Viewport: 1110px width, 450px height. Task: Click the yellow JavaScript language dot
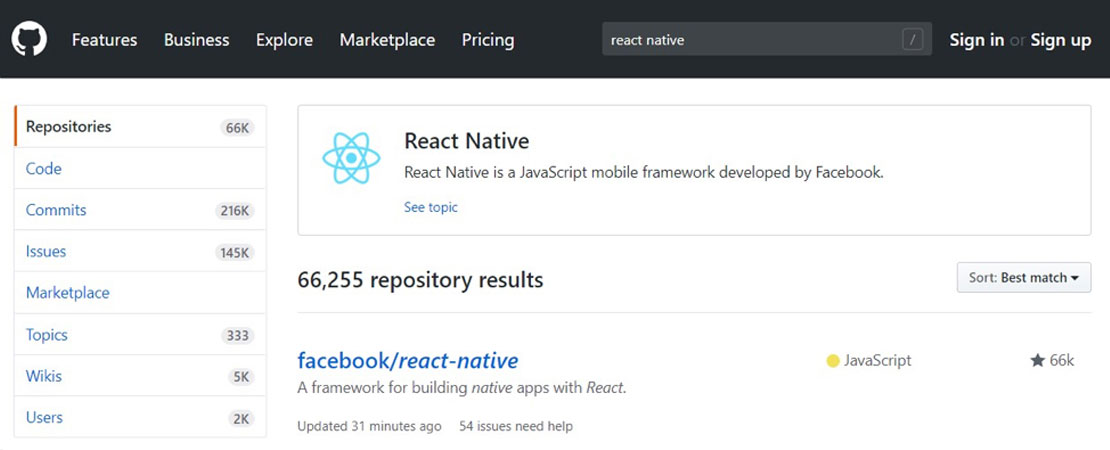click(x=832, y=362)
